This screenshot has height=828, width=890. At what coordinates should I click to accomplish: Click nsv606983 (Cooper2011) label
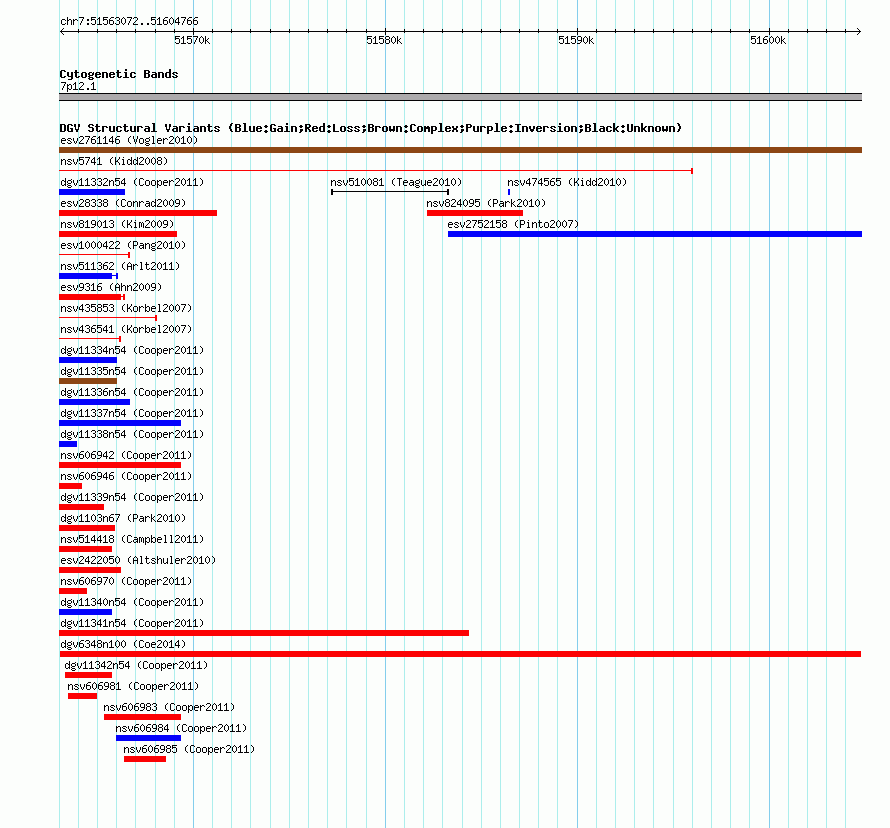coord(169,707)
